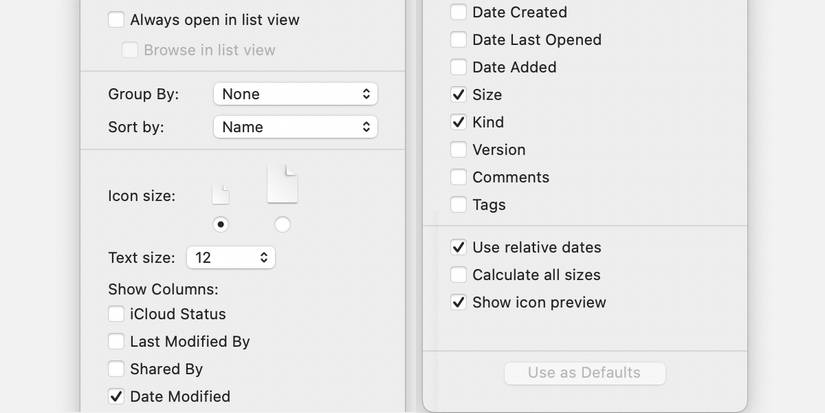Uncheck the Kind column checkbox
The height and width of the screenshot is (413, 825).
pos(458,122)
